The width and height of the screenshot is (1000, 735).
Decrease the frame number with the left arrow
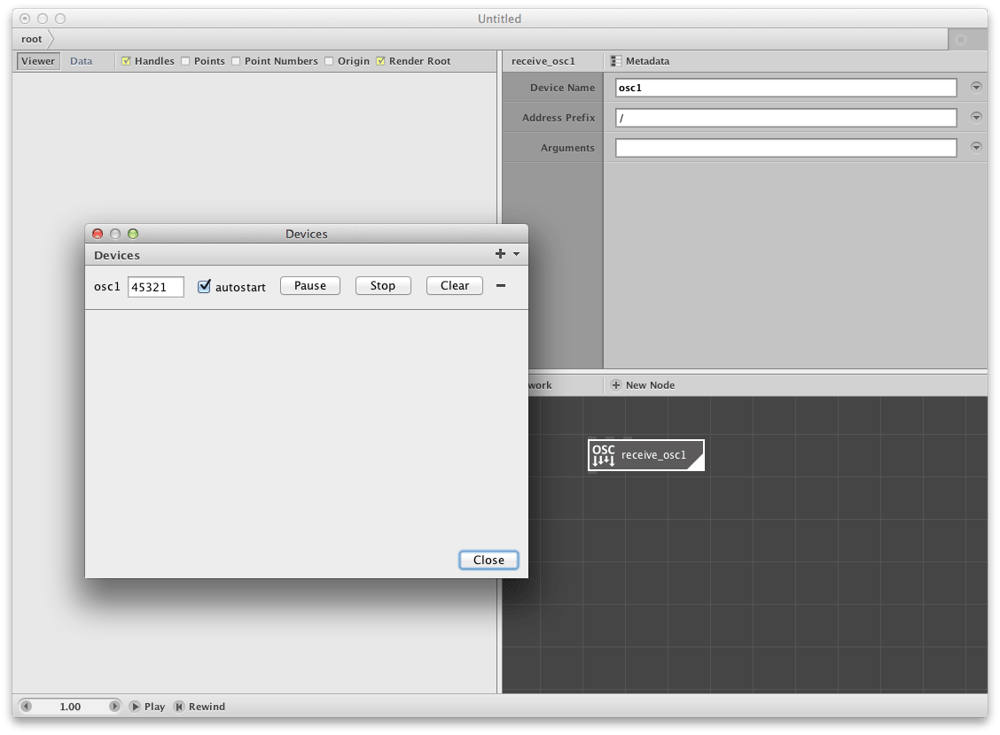(x=26, y=706)
